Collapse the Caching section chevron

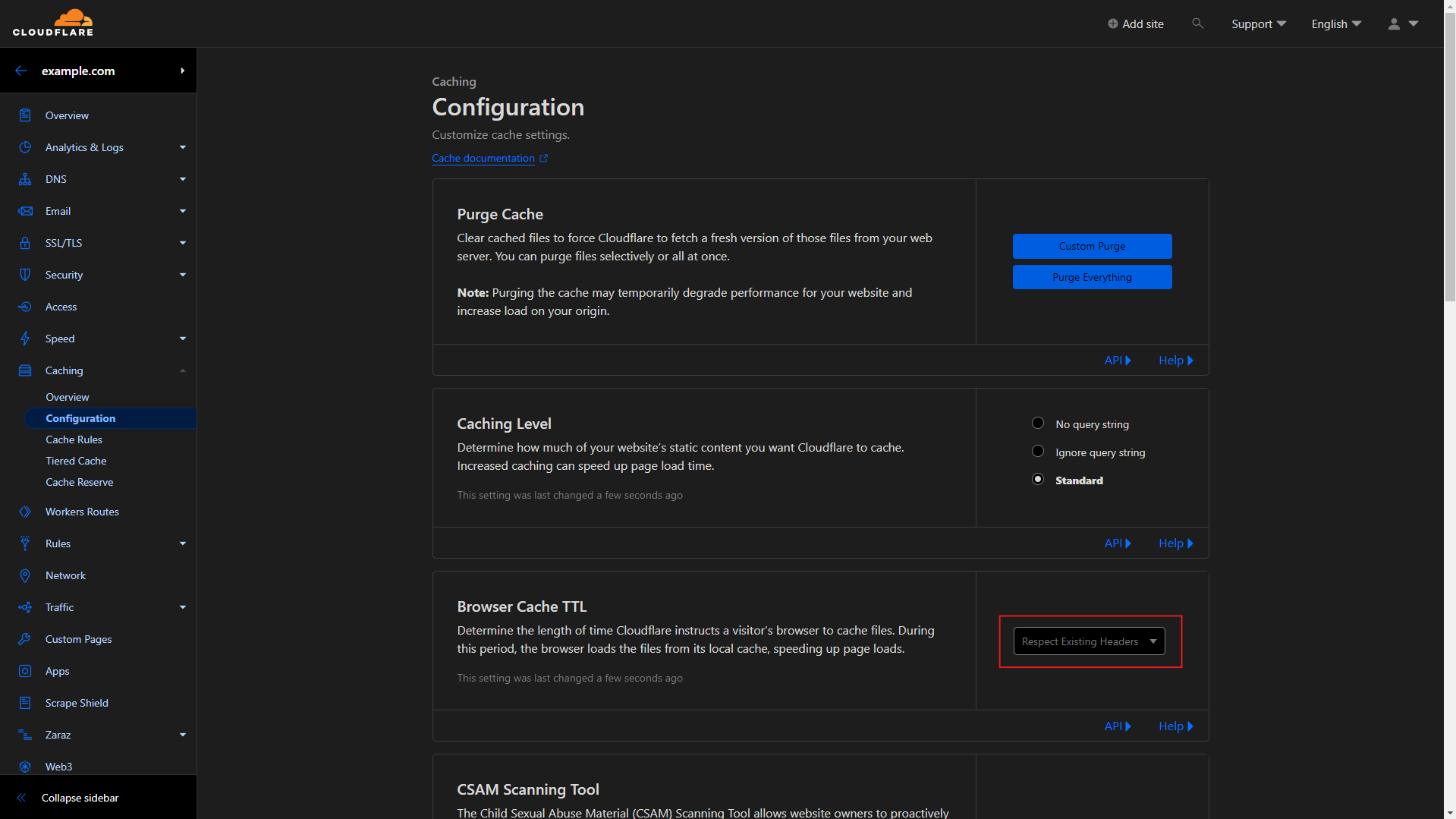(182, 370)
